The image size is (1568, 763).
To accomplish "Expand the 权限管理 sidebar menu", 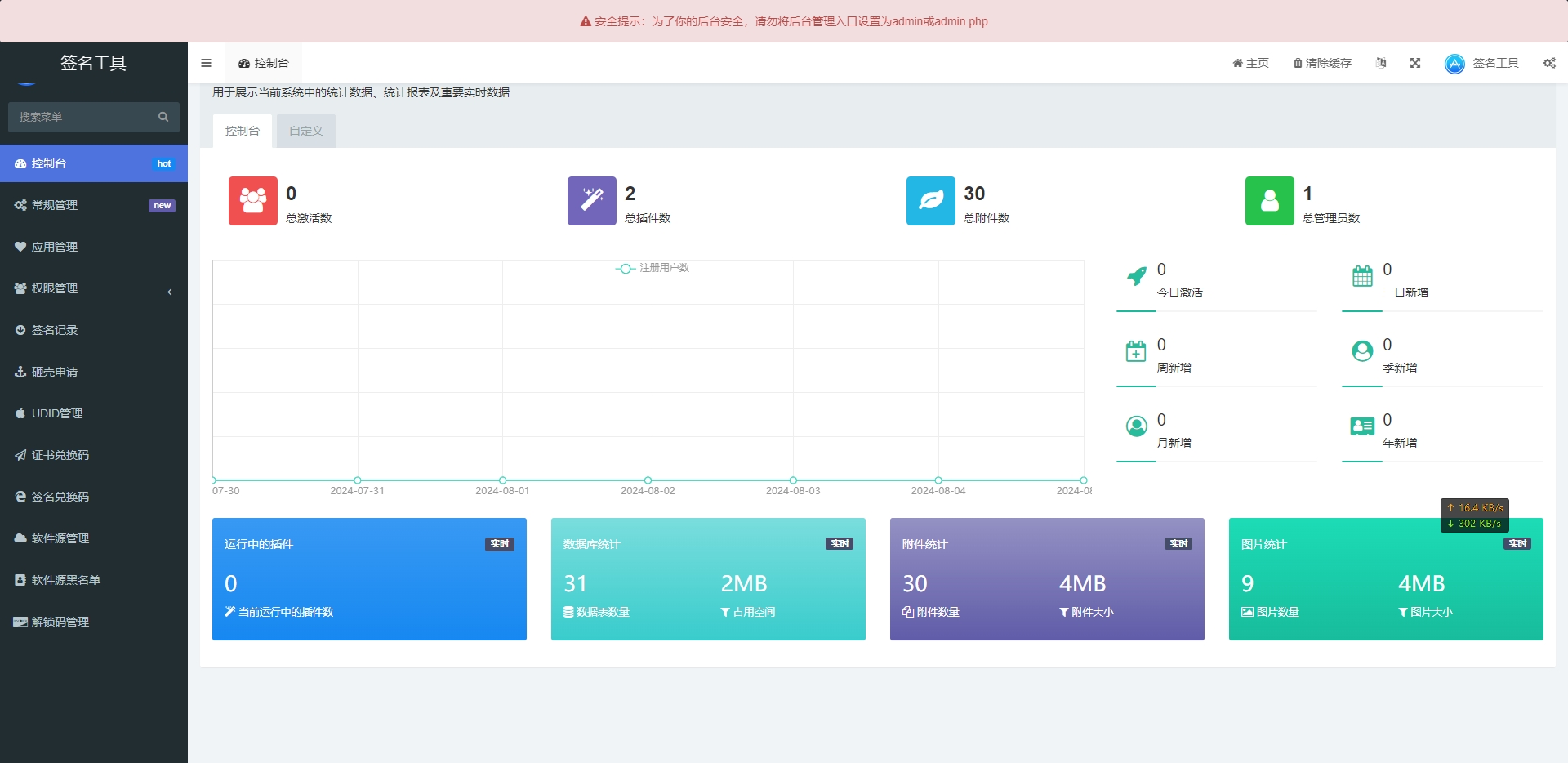I will 94,288.
